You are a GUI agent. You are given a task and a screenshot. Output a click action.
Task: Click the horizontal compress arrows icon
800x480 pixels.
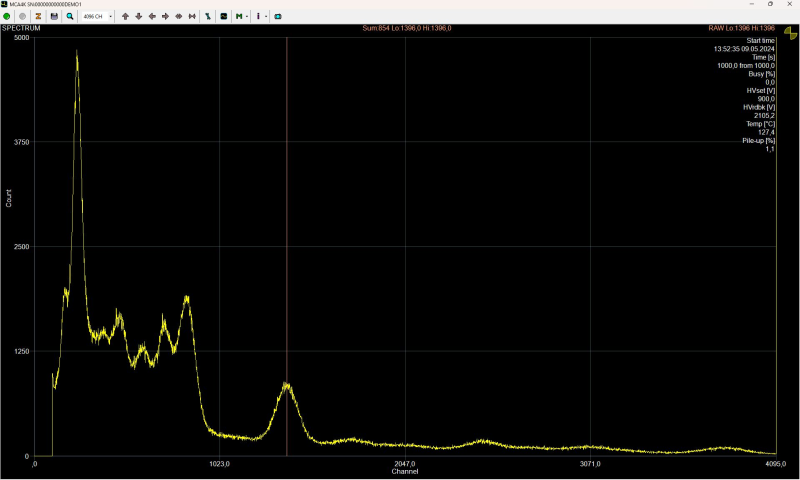coord(192,16)
